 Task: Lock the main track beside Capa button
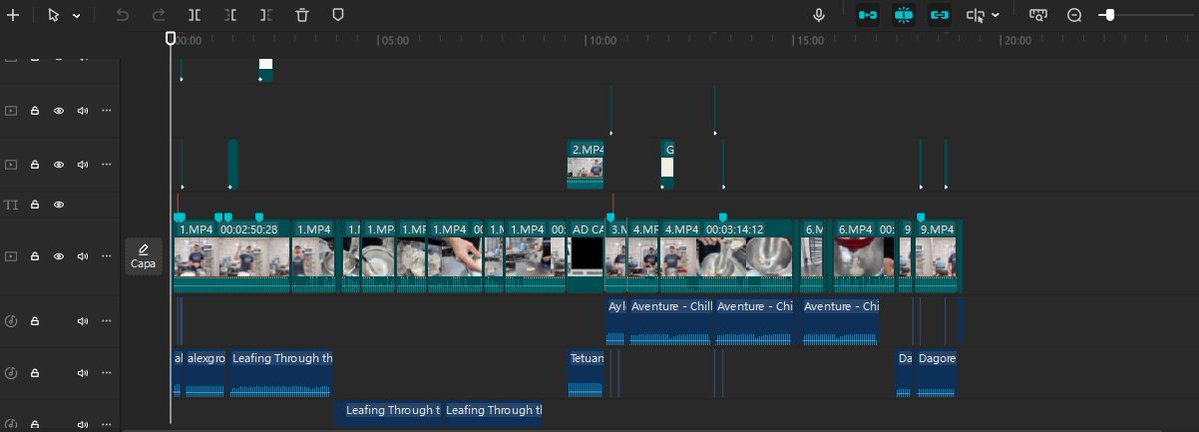[34, 256]
